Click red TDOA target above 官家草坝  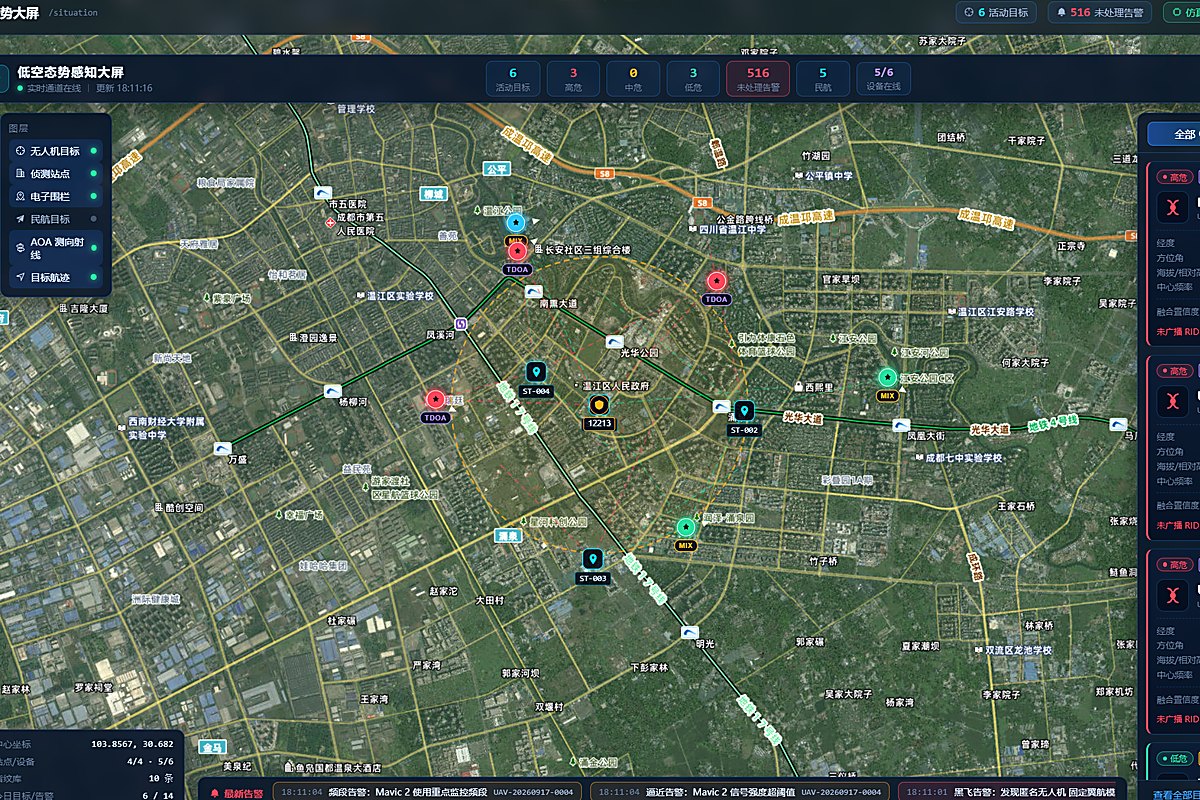[x=716, y=281]
